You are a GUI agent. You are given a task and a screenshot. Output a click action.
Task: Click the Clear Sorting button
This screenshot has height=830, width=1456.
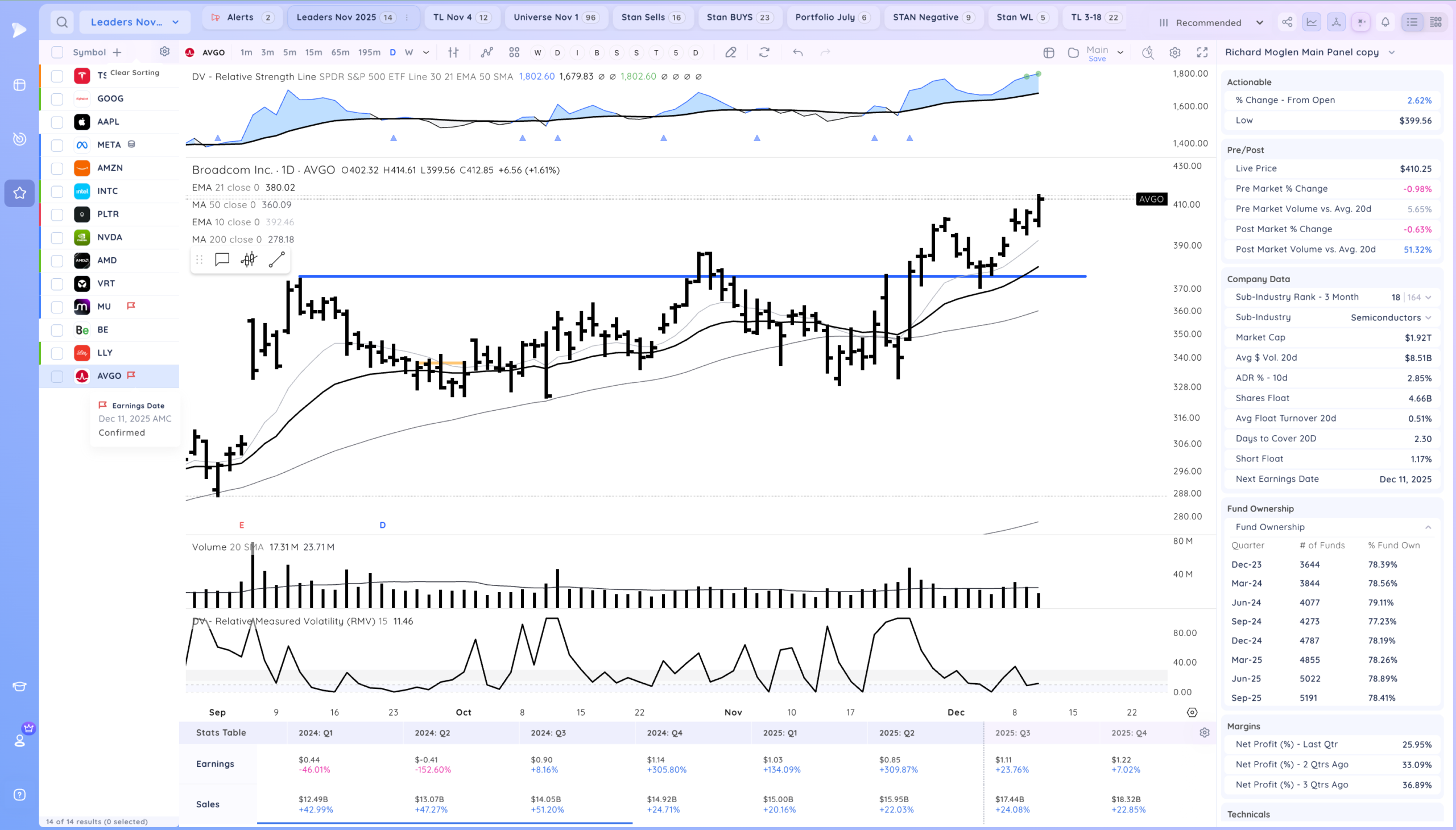coord(134,72)
